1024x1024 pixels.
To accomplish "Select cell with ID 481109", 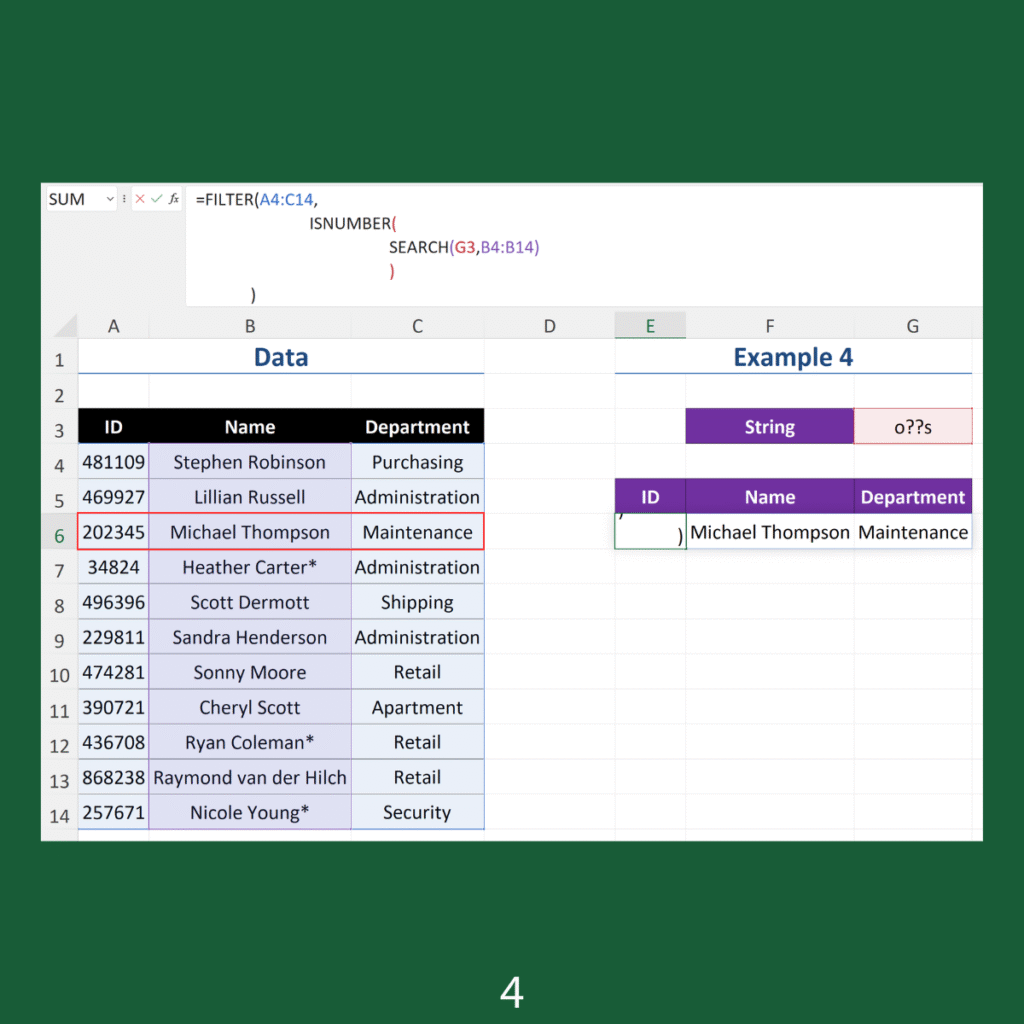I will coord(113,462).
